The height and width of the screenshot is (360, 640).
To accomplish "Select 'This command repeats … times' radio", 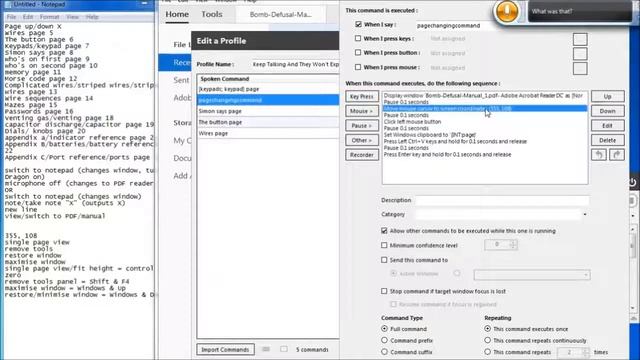I will coord(487,351).
